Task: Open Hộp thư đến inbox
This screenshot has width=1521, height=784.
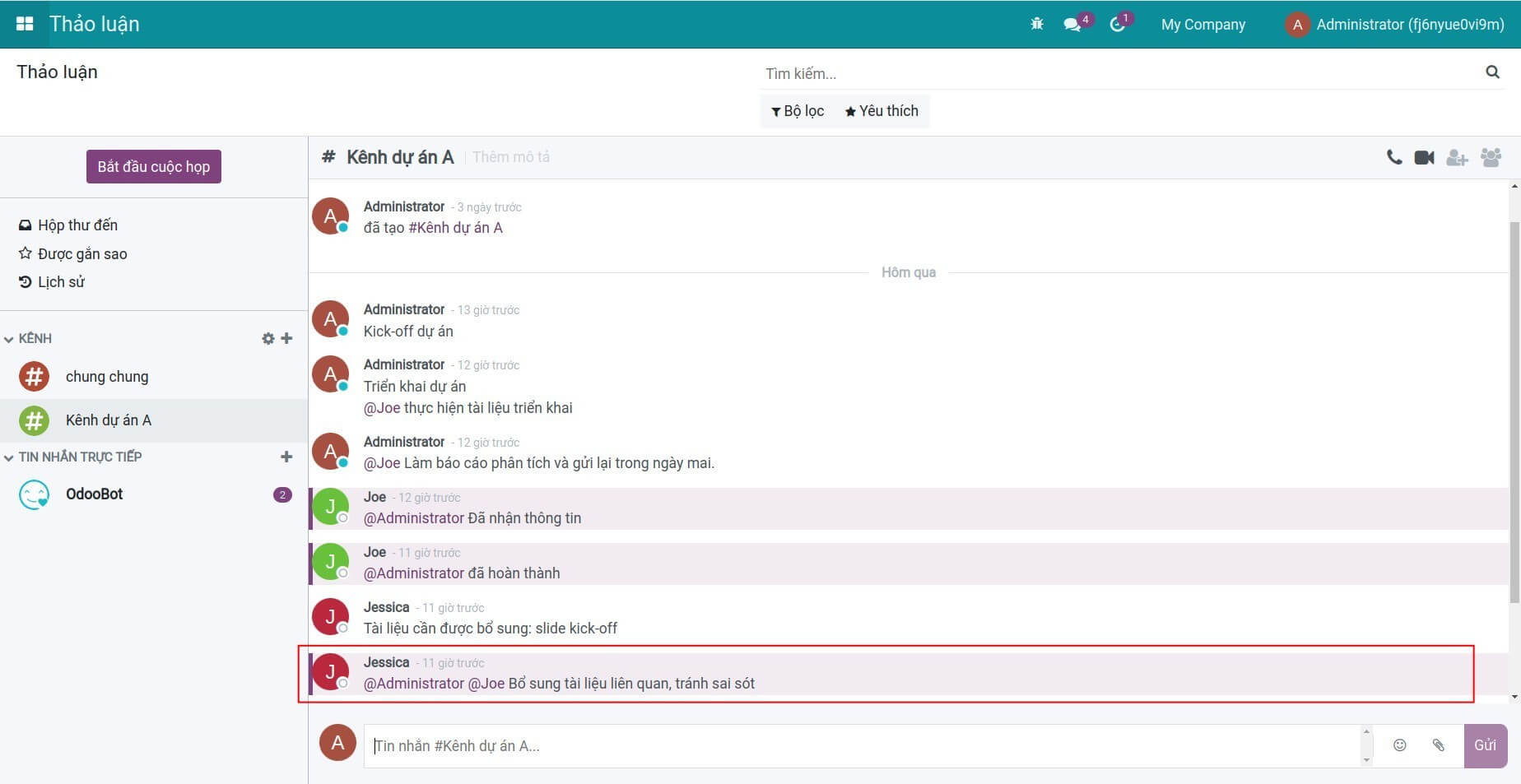Action: [77, 225]
